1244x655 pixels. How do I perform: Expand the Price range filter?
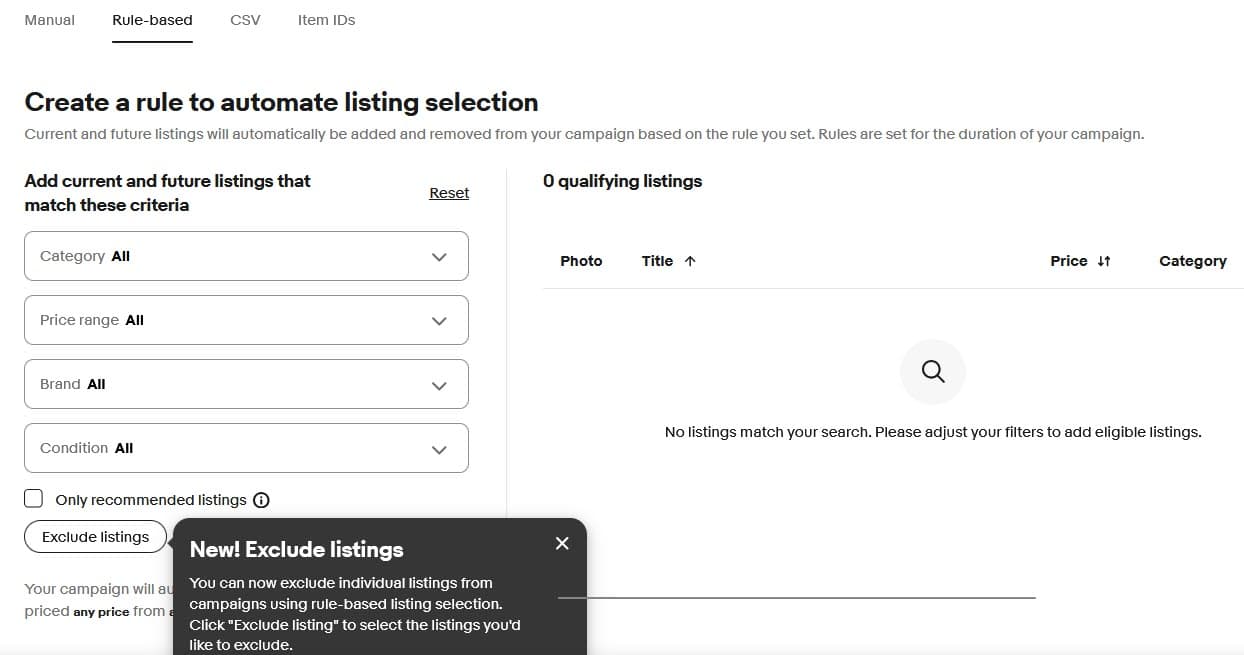click(246, 320)
